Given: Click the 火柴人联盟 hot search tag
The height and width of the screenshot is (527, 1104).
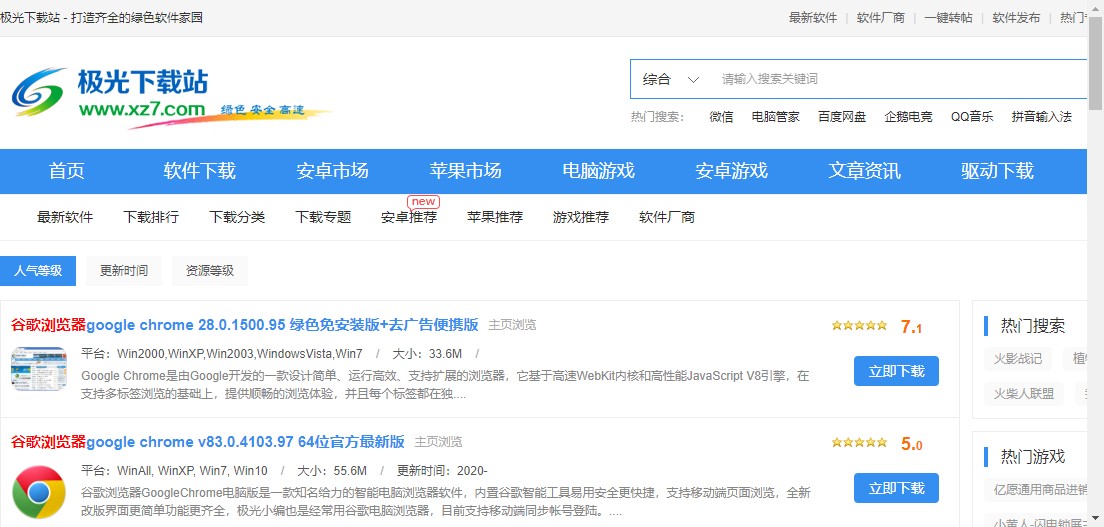Looking at the screenshot, I should pyautogui.click(x=1024, y=394).
